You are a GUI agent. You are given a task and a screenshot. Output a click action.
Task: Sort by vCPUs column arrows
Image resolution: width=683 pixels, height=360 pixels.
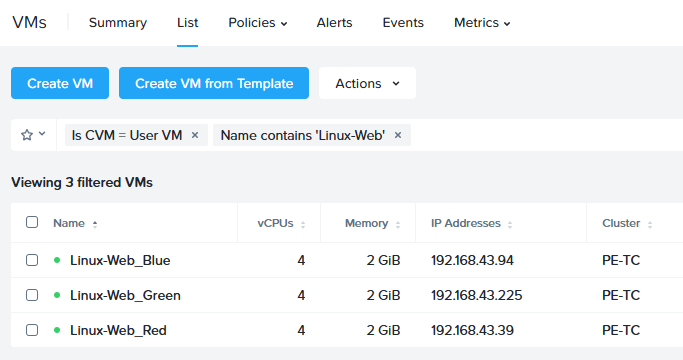[303, 224]
